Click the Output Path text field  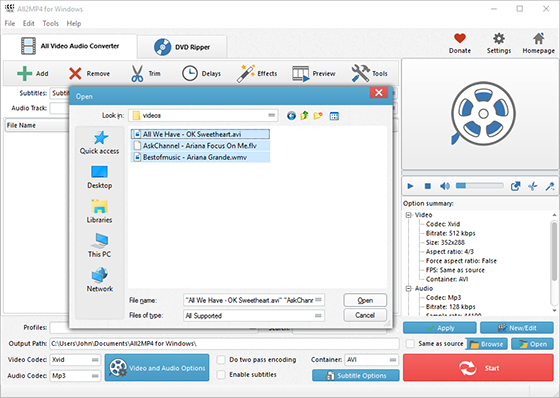tap(224, 344)
